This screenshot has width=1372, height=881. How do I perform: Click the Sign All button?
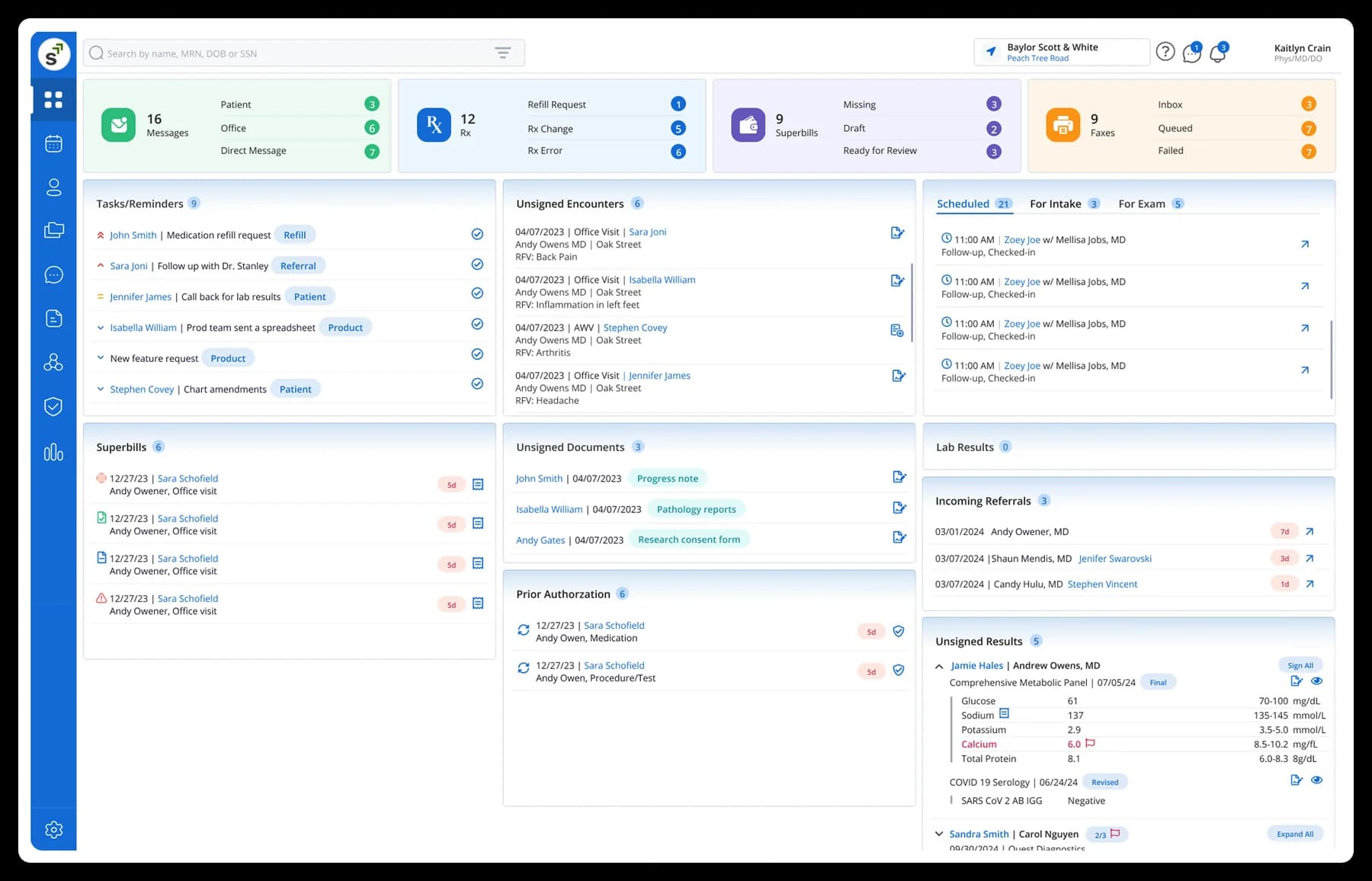coord(1300,665)
